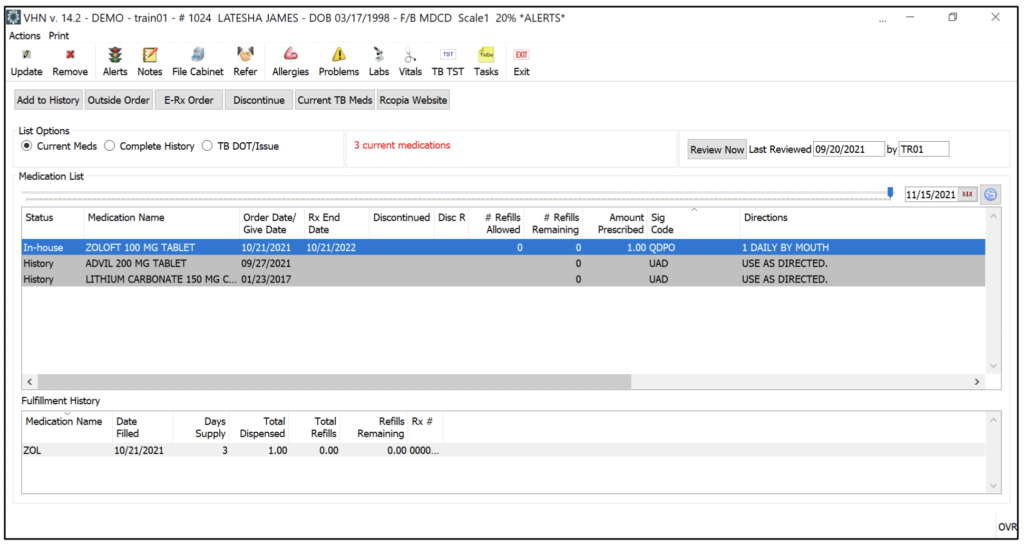Select the ADVIL 200 MG TABLET row
The width and height of the screenshot is (1024, 548).
pos(504,263)
